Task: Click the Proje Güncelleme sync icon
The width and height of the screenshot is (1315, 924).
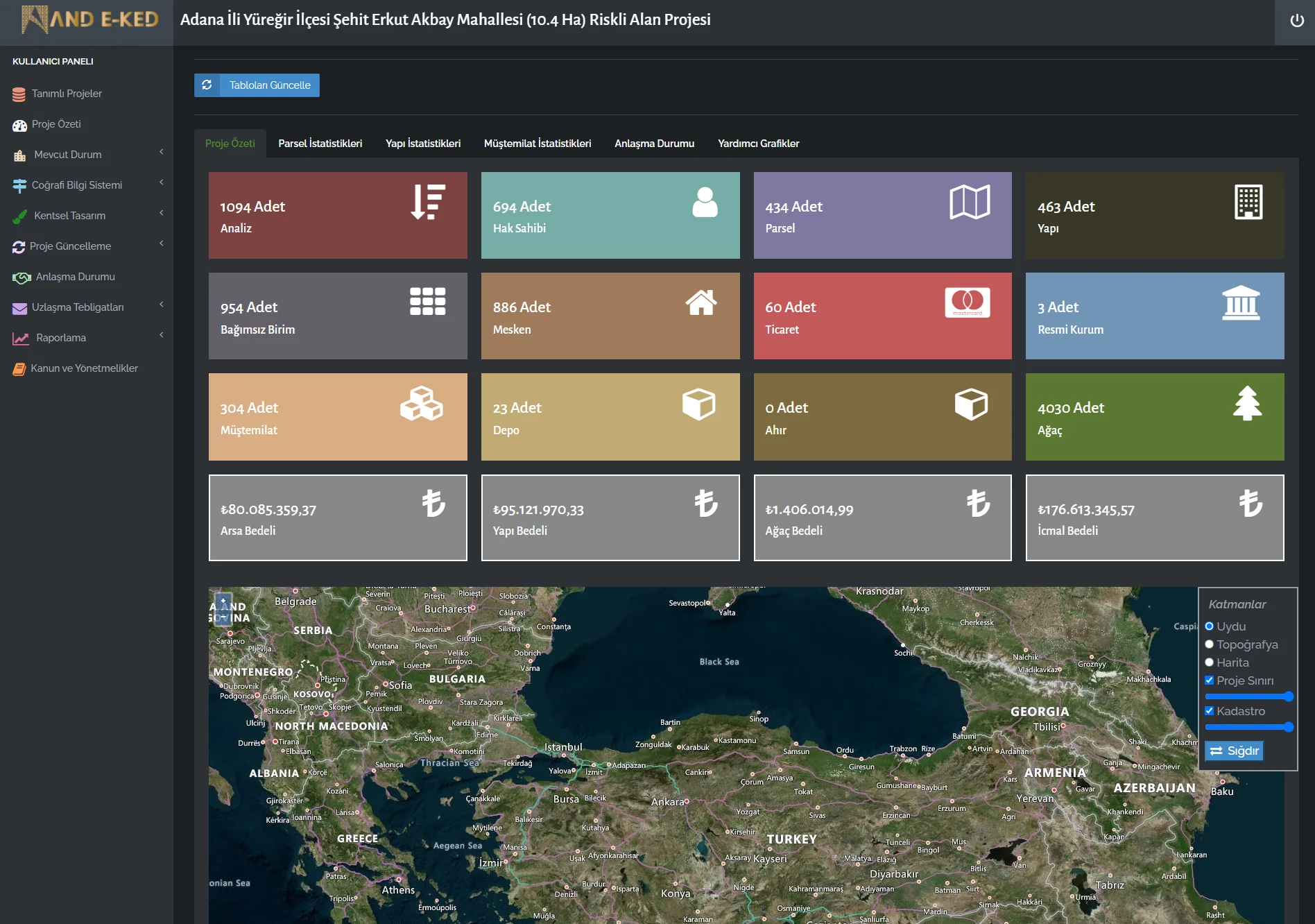Action: pyautogui.click(x=19, y=247)
